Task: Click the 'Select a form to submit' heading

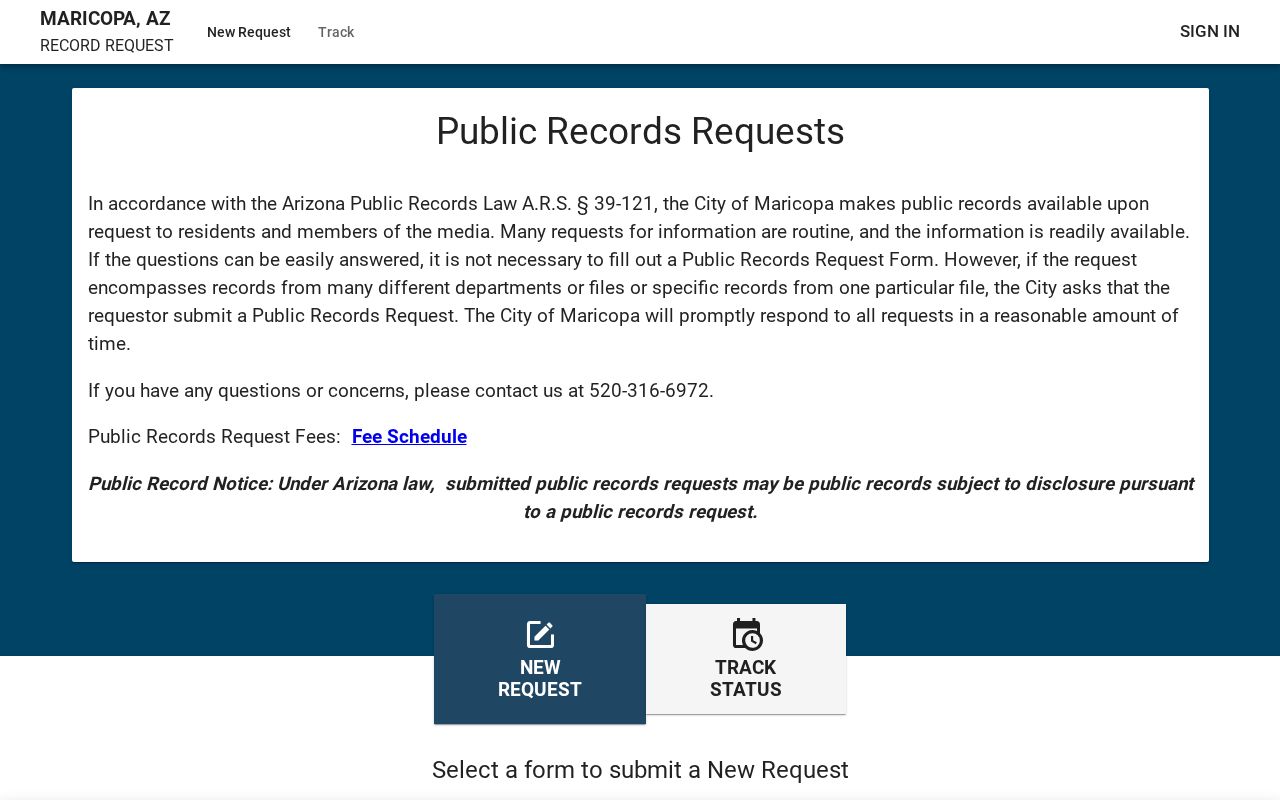Action: pos(640,770)
